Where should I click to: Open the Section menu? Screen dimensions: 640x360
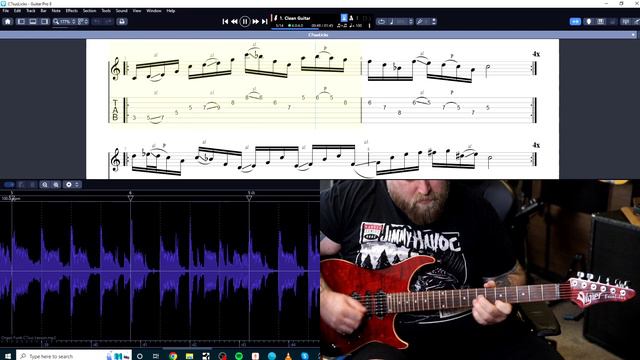(x=89, y=11)
